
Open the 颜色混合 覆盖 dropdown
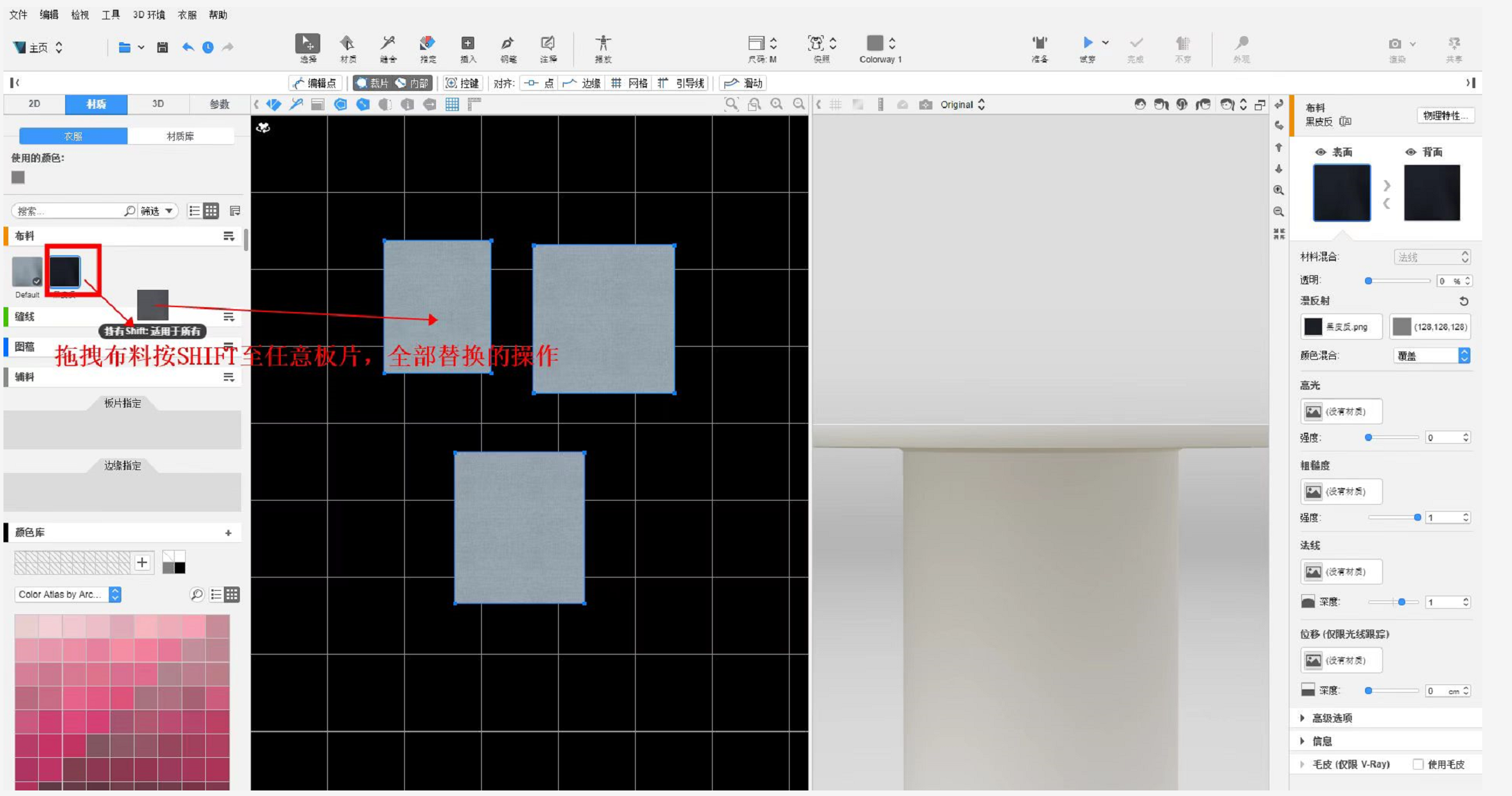point(1431,356)
